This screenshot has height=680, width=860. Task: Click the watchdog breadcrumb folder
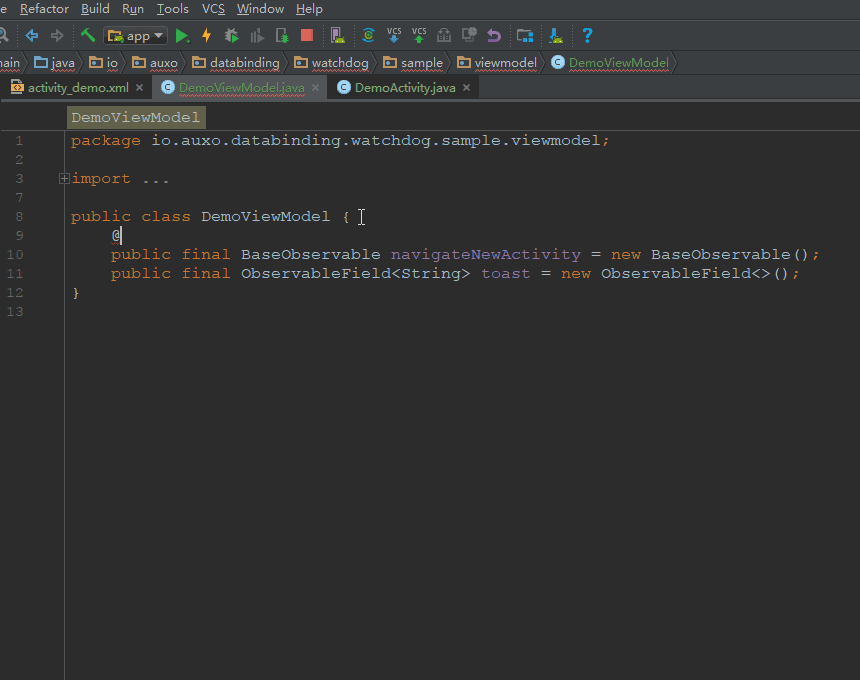click(x=331, y=63)
